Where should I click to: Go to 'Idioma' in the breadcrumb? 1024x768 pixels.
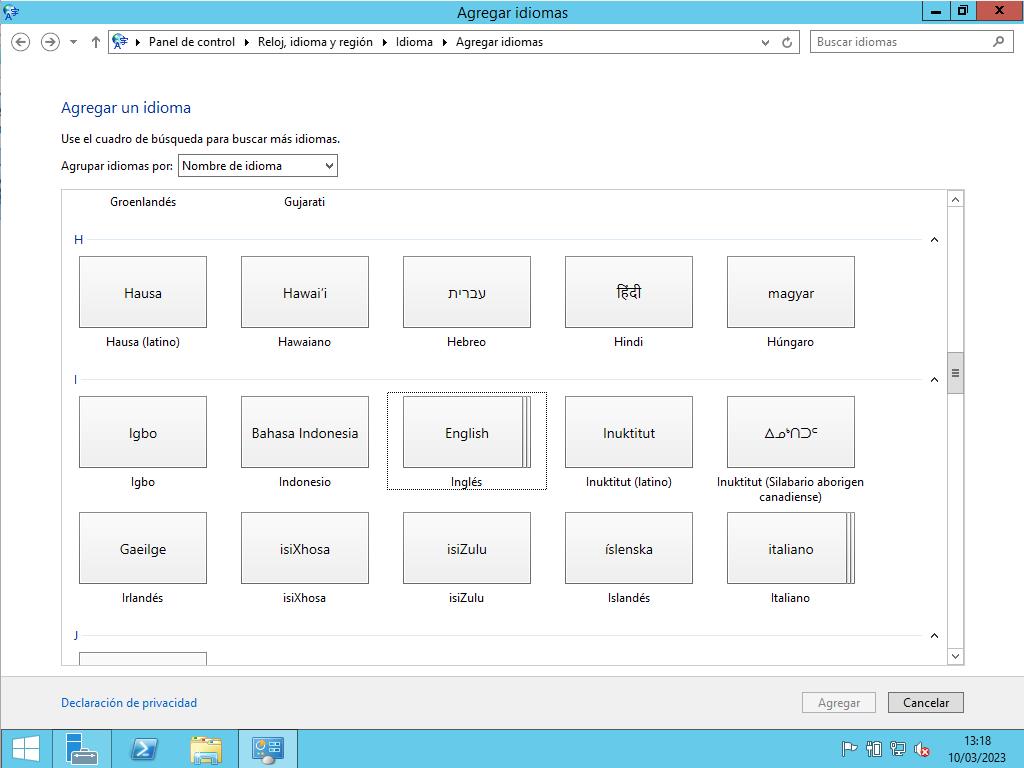pos(414,42)
